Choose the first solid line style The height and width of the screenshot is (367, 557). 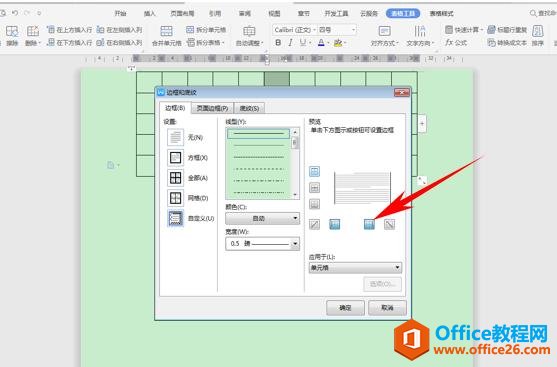[259, 134]
